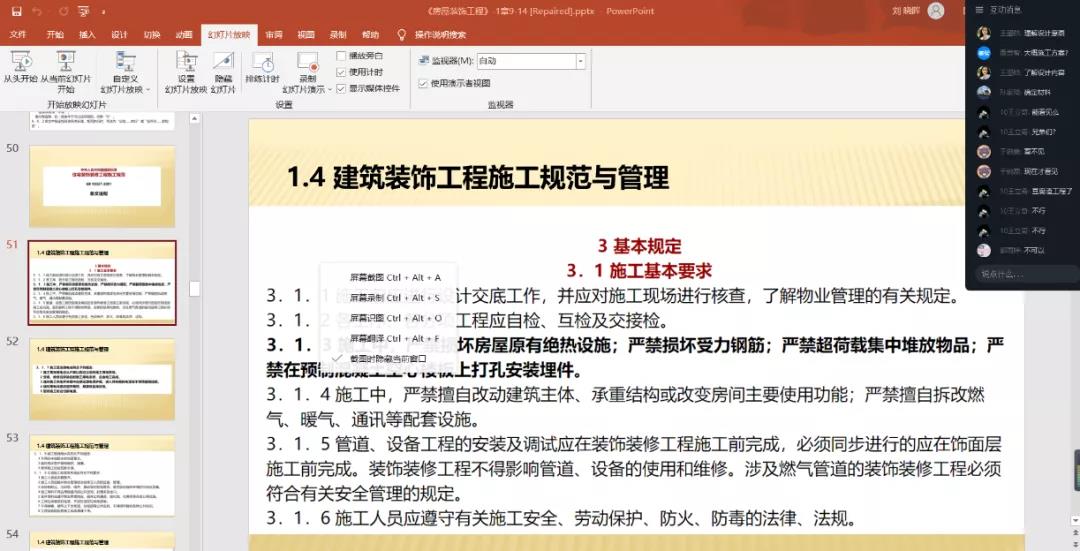The width and height of the screenshot is (1080, 551).
Task: Uncheck the 使用计时 checkbox
Action: (x=342, y=72)
